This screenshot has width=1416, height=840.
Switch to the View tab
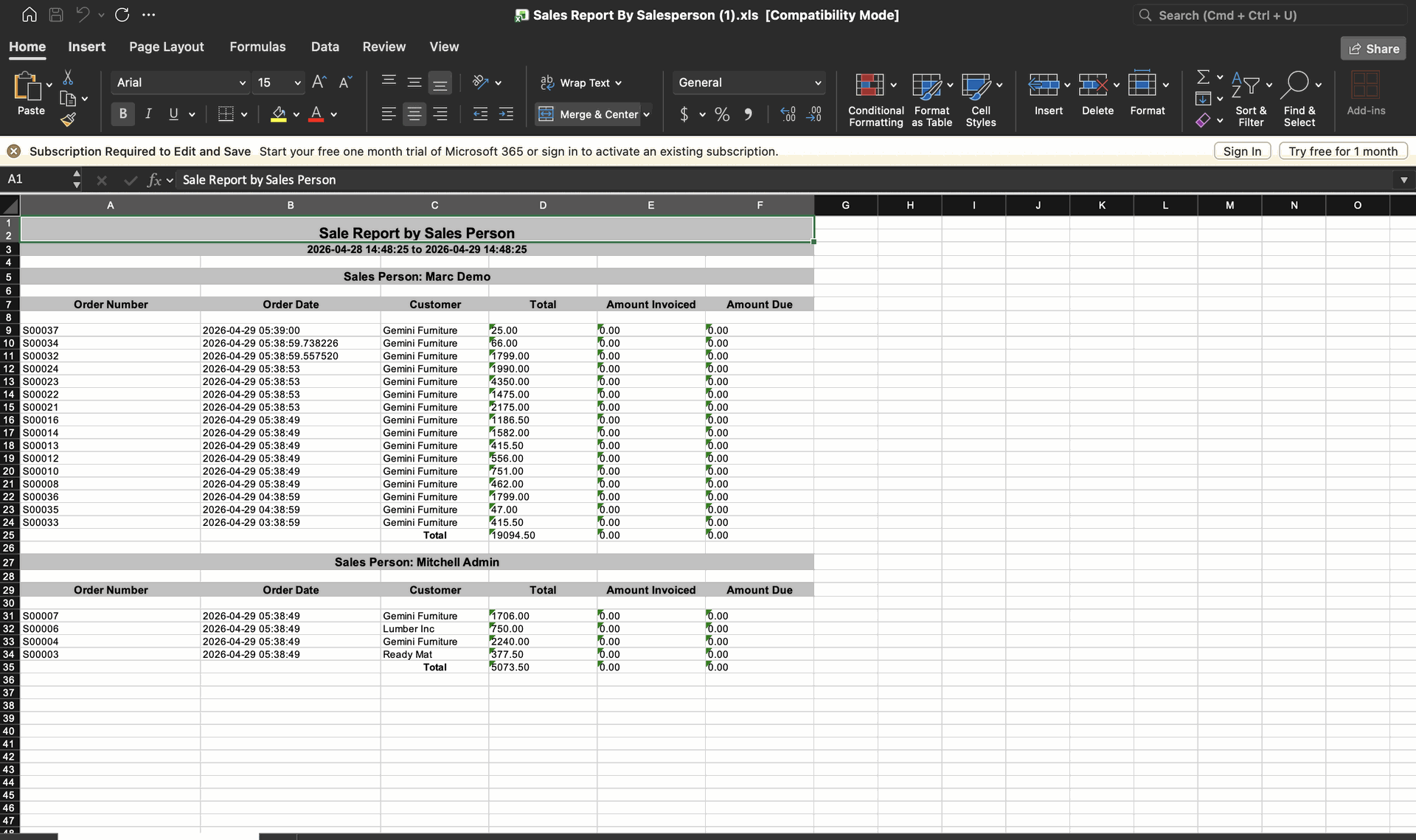click(x=444, y=46)
